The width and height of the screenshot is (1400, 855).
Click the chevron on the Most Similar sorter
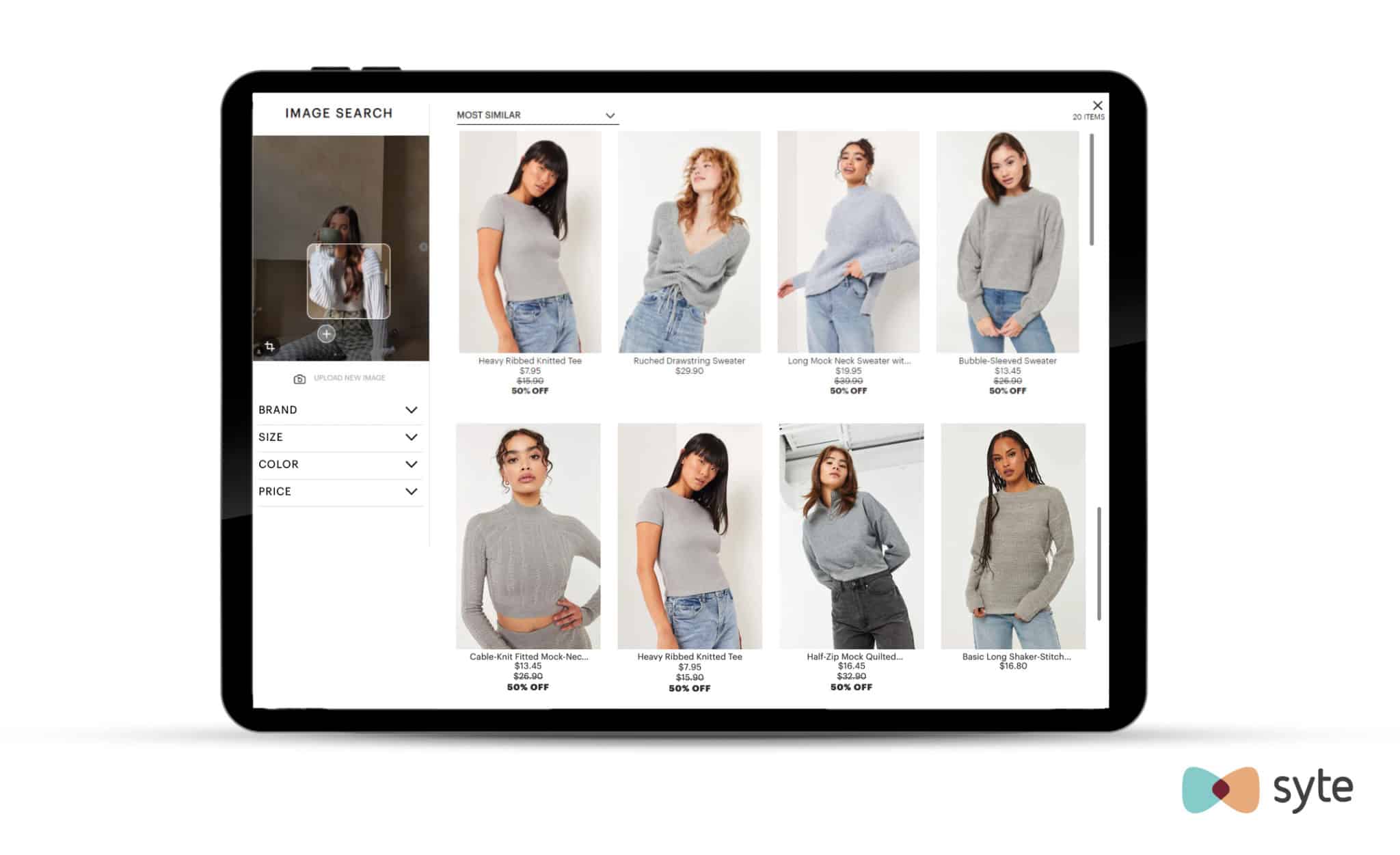pyautogui.click(x=610, y=115)
